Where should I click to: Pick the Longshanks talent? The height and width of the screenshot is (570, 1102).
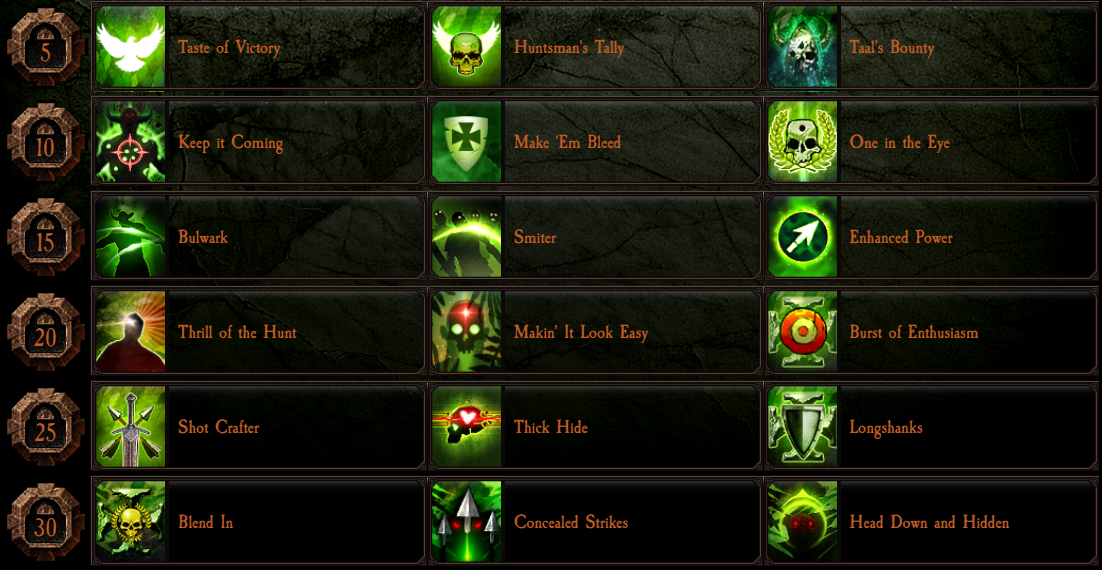[x=931, y=427]
